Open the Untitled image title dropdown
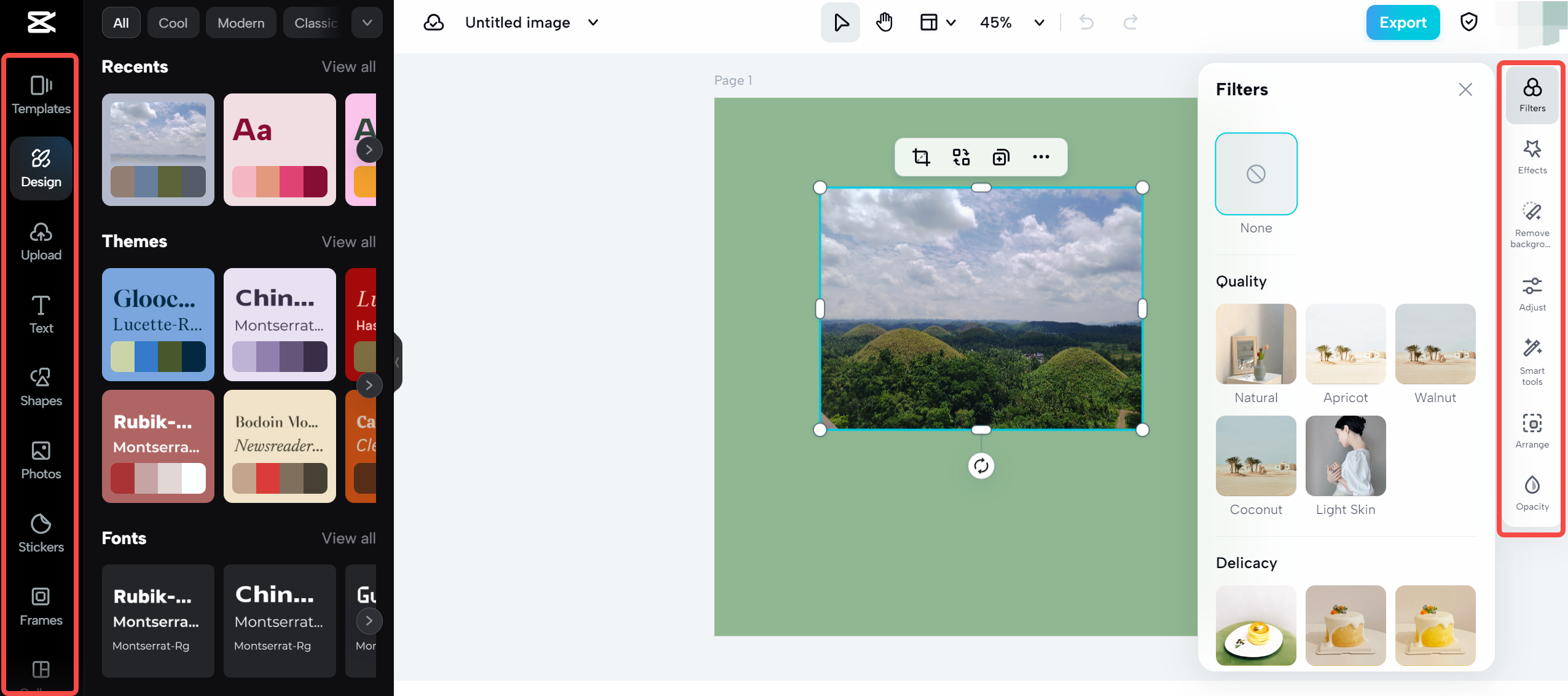The image size is (1568, 696). (593, 23)
